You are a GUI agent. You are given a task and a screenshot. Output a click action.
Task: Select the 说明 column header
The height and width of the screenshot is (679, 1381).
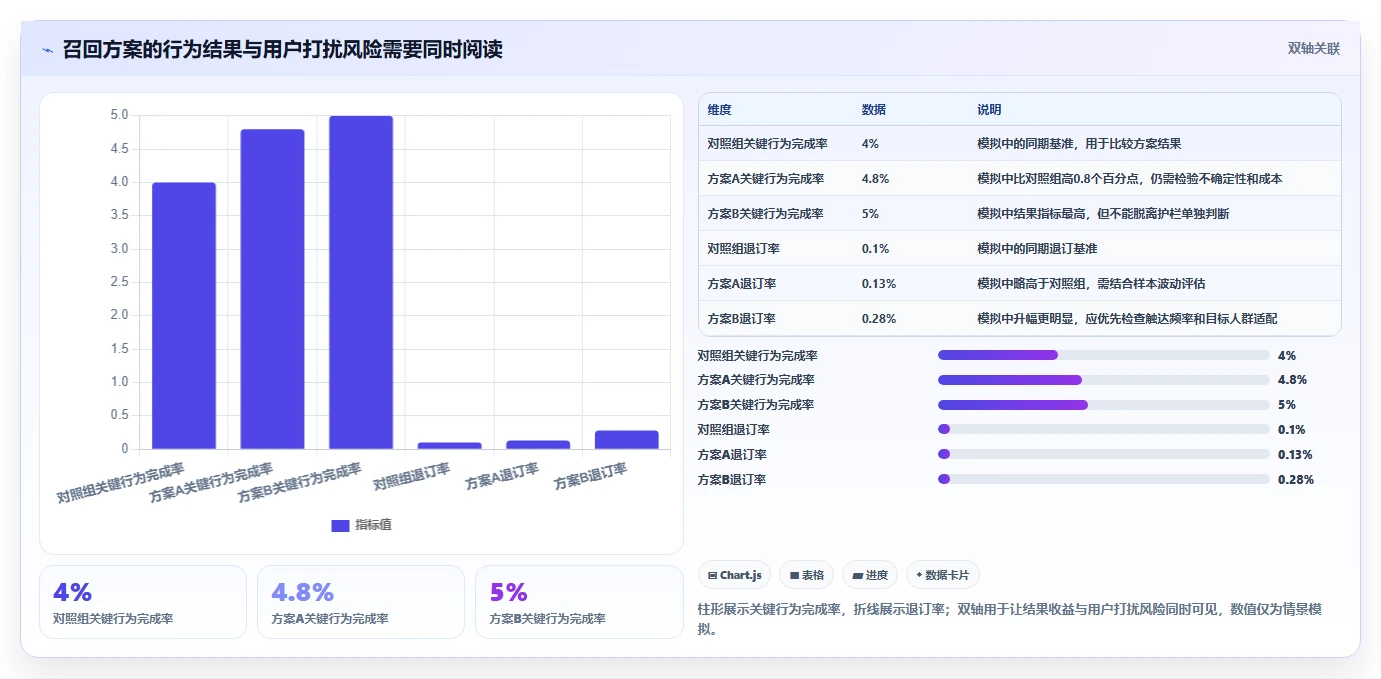[x=989, y=110]
